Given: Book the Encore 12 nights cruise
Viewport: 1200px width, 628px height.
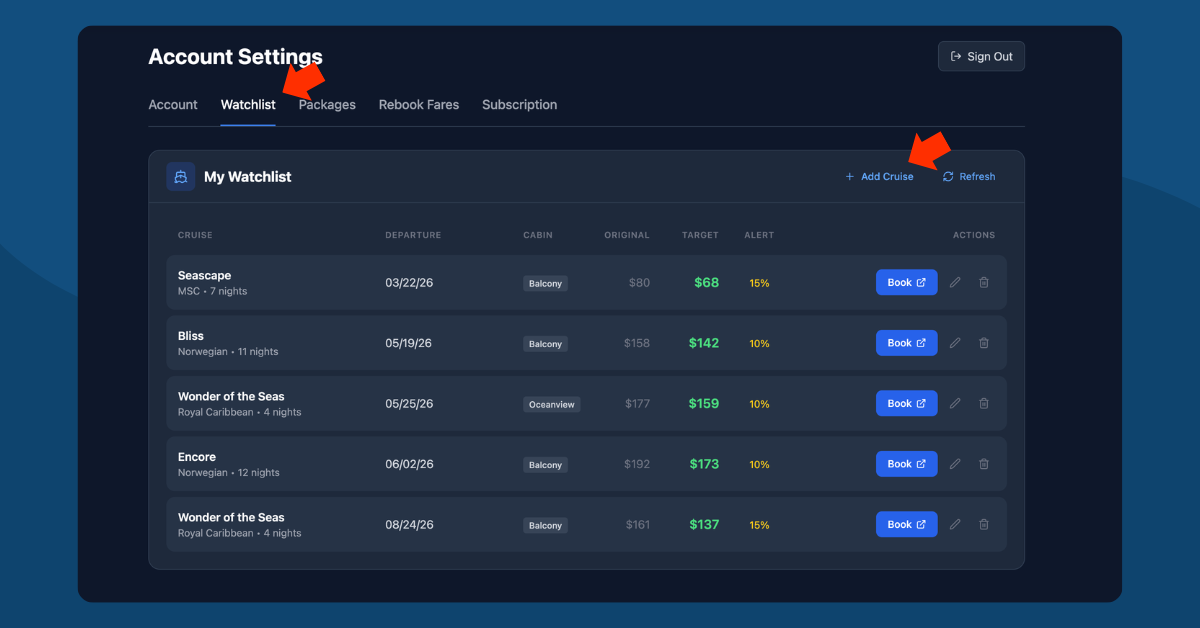Looking at the screenshot, I should 906,464.
